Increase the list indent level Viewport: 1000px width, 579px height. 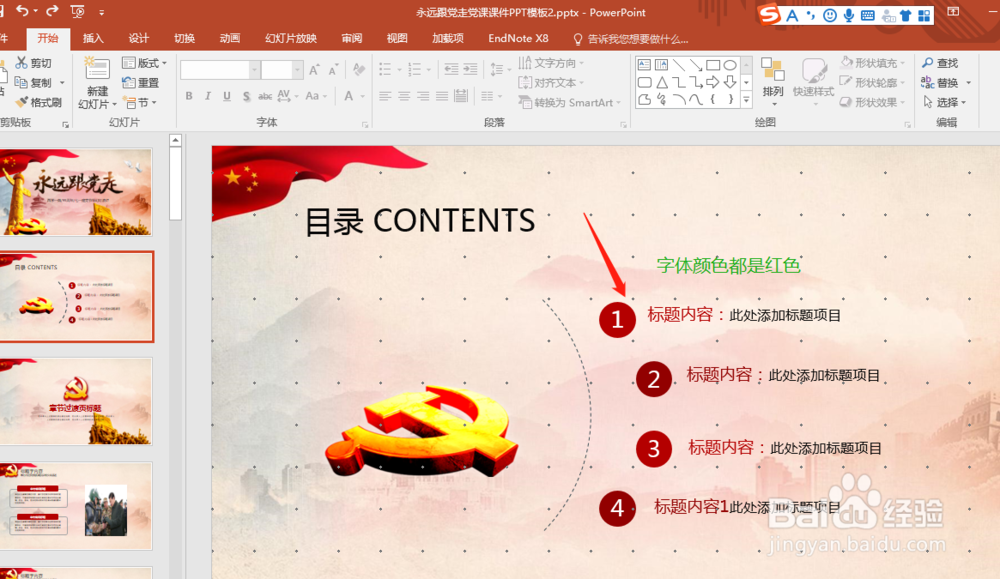click(470, 69)
